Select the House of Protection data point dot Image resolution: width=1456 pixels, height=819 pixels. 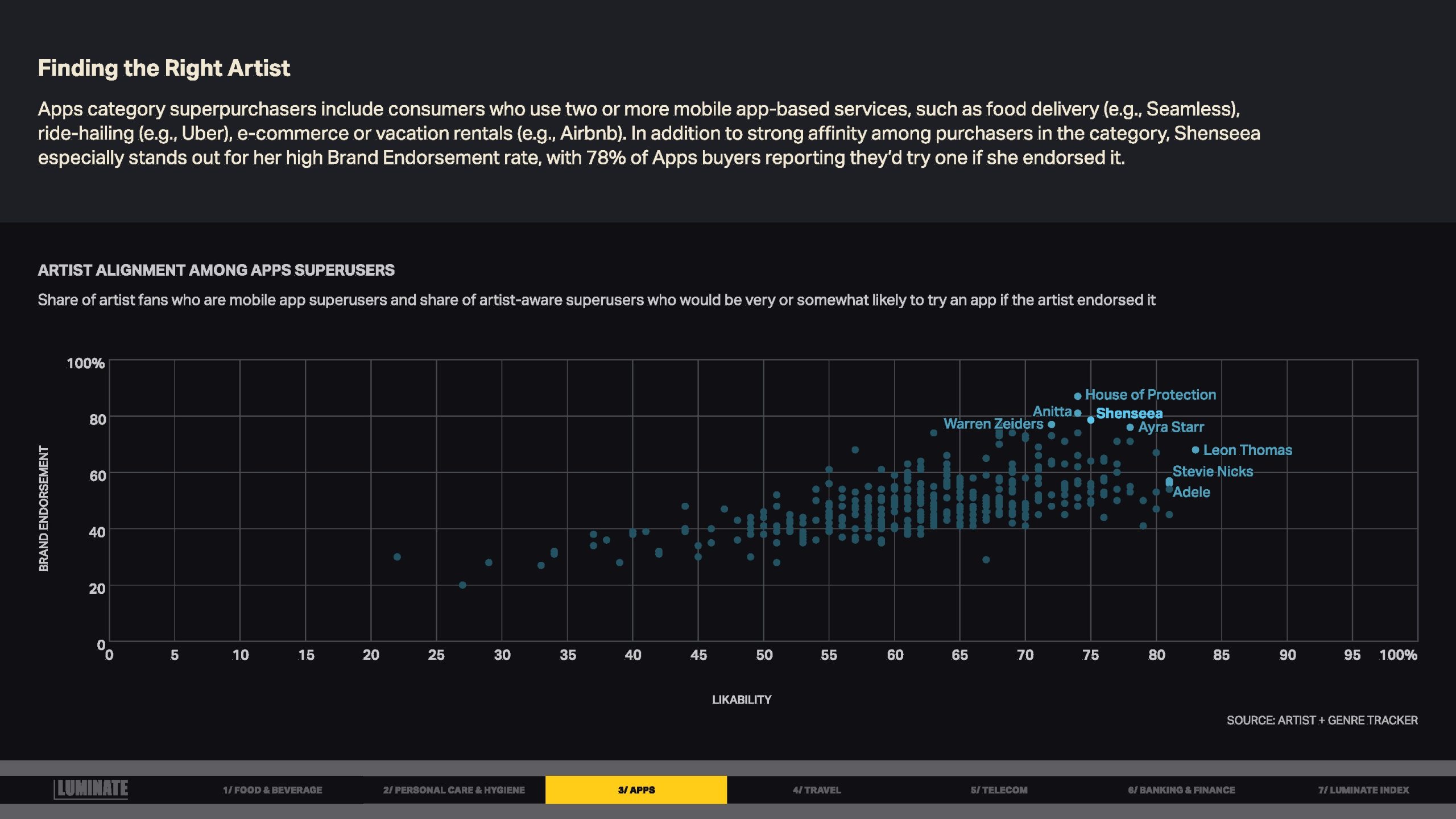click(x=1077, y=396)
